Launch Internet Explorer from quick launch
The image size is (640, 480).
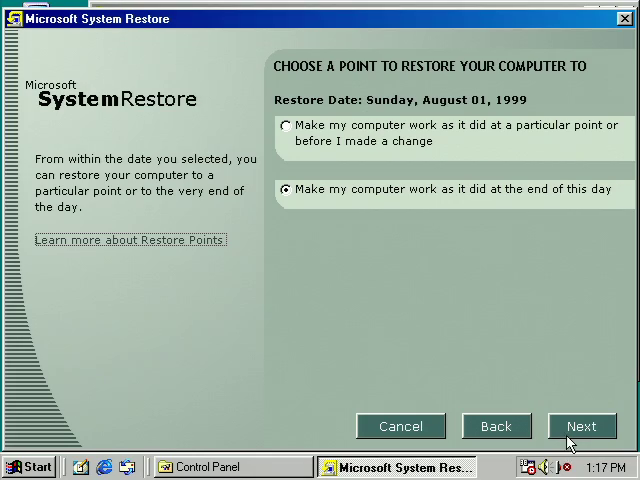tap(104, 467)
